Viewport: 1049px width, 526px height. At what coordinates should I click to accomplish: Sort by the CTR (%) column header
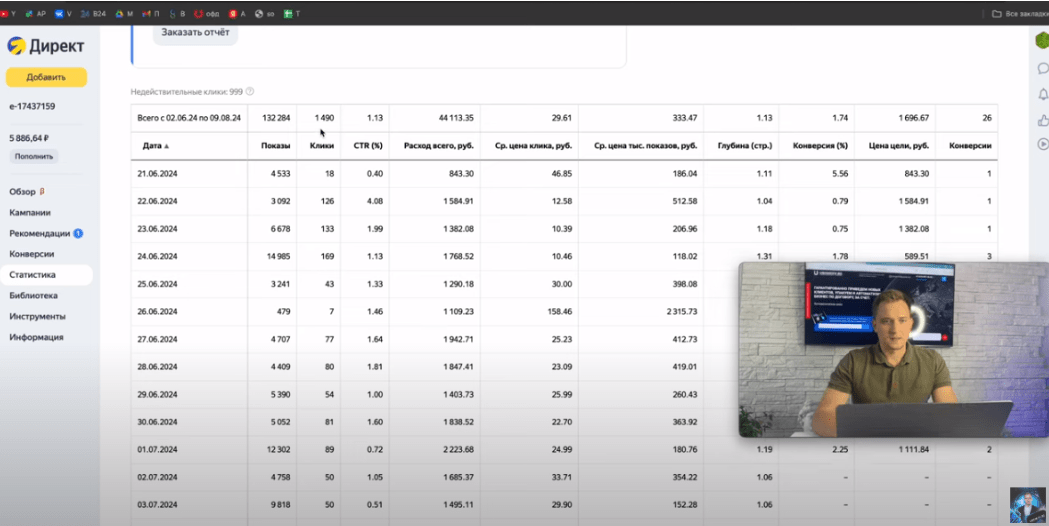[368, 146]
